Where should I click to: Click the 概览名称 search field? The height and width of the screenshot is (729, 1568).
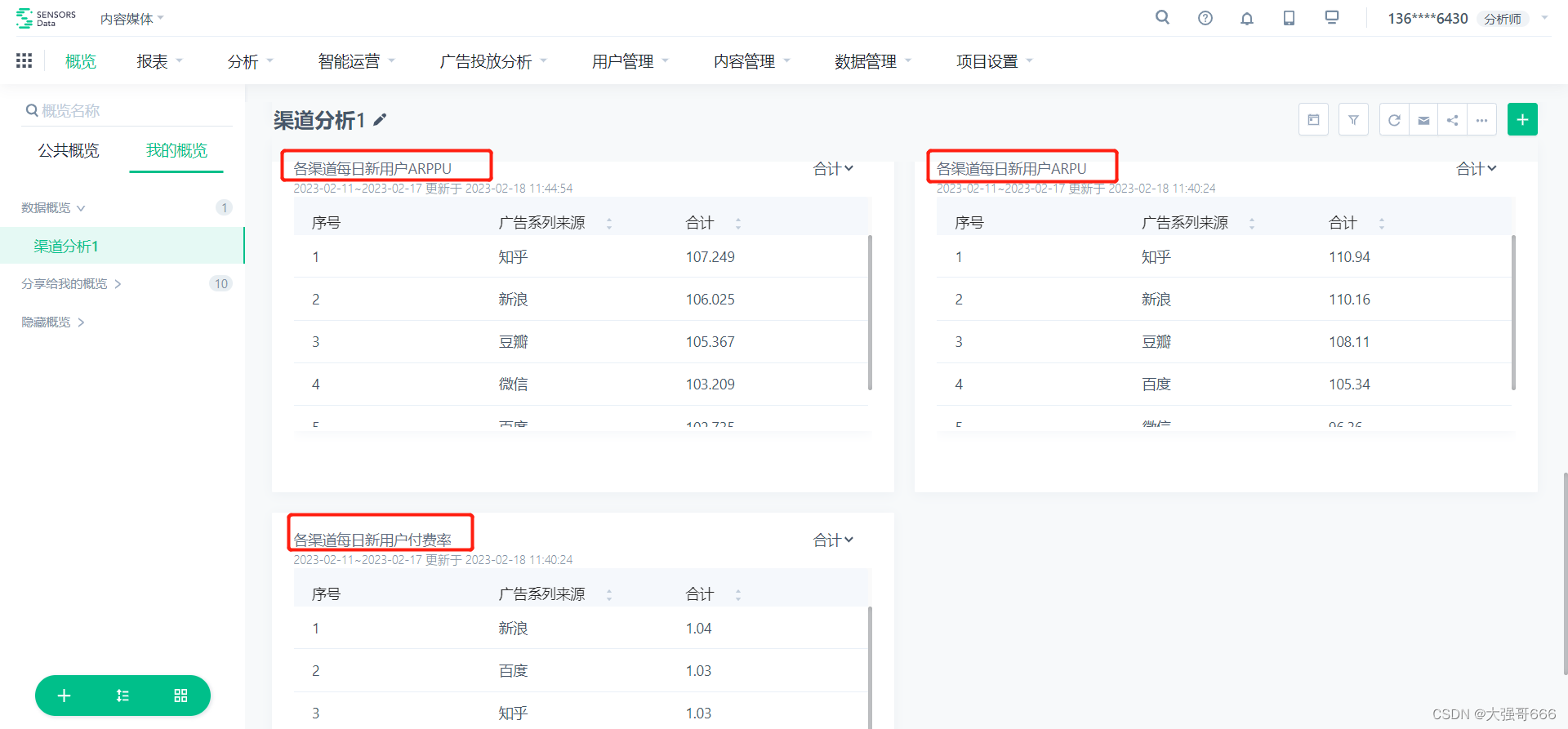[127, 110]
